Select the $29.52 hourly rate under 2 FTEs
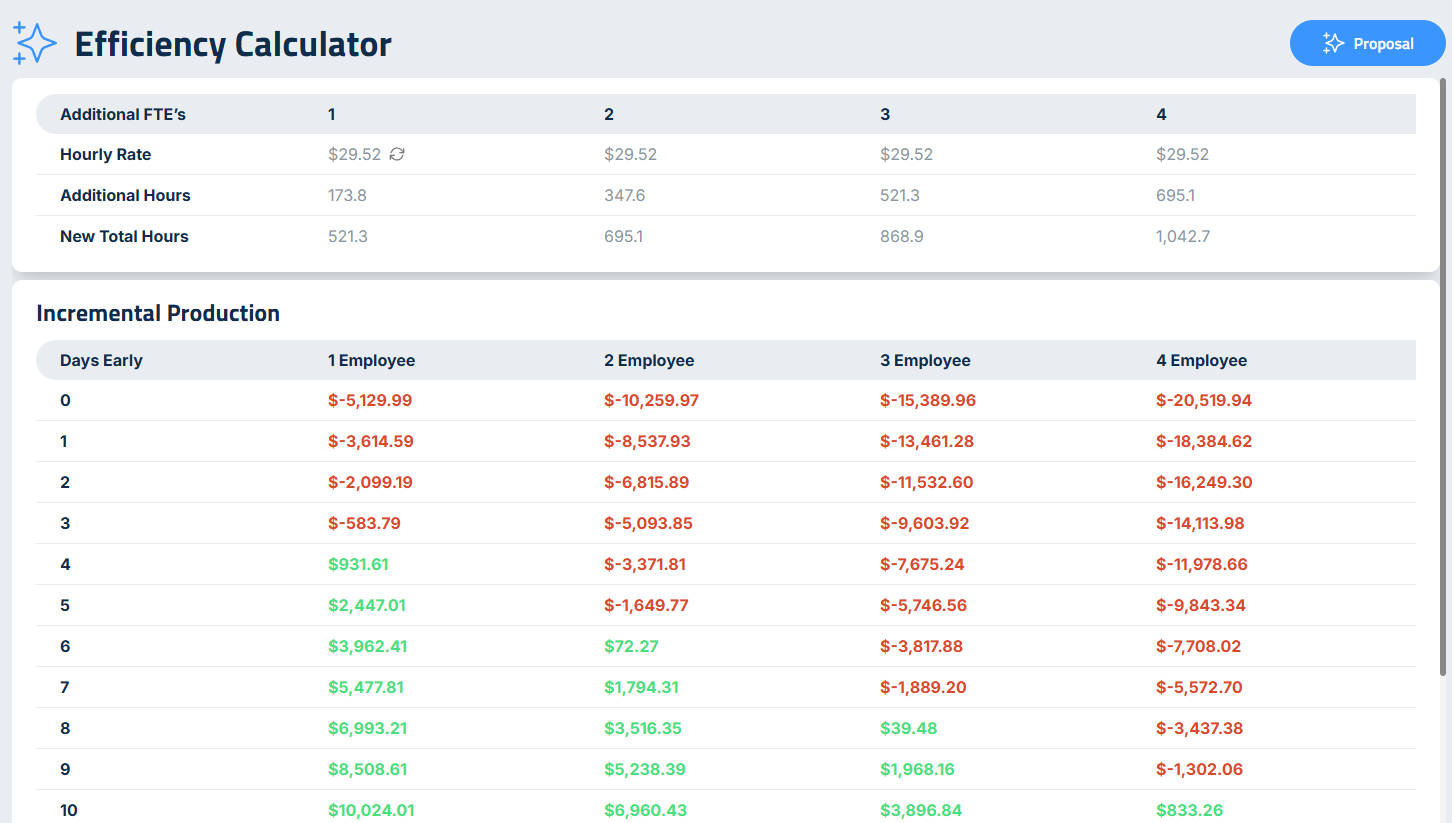 (630, 155)
